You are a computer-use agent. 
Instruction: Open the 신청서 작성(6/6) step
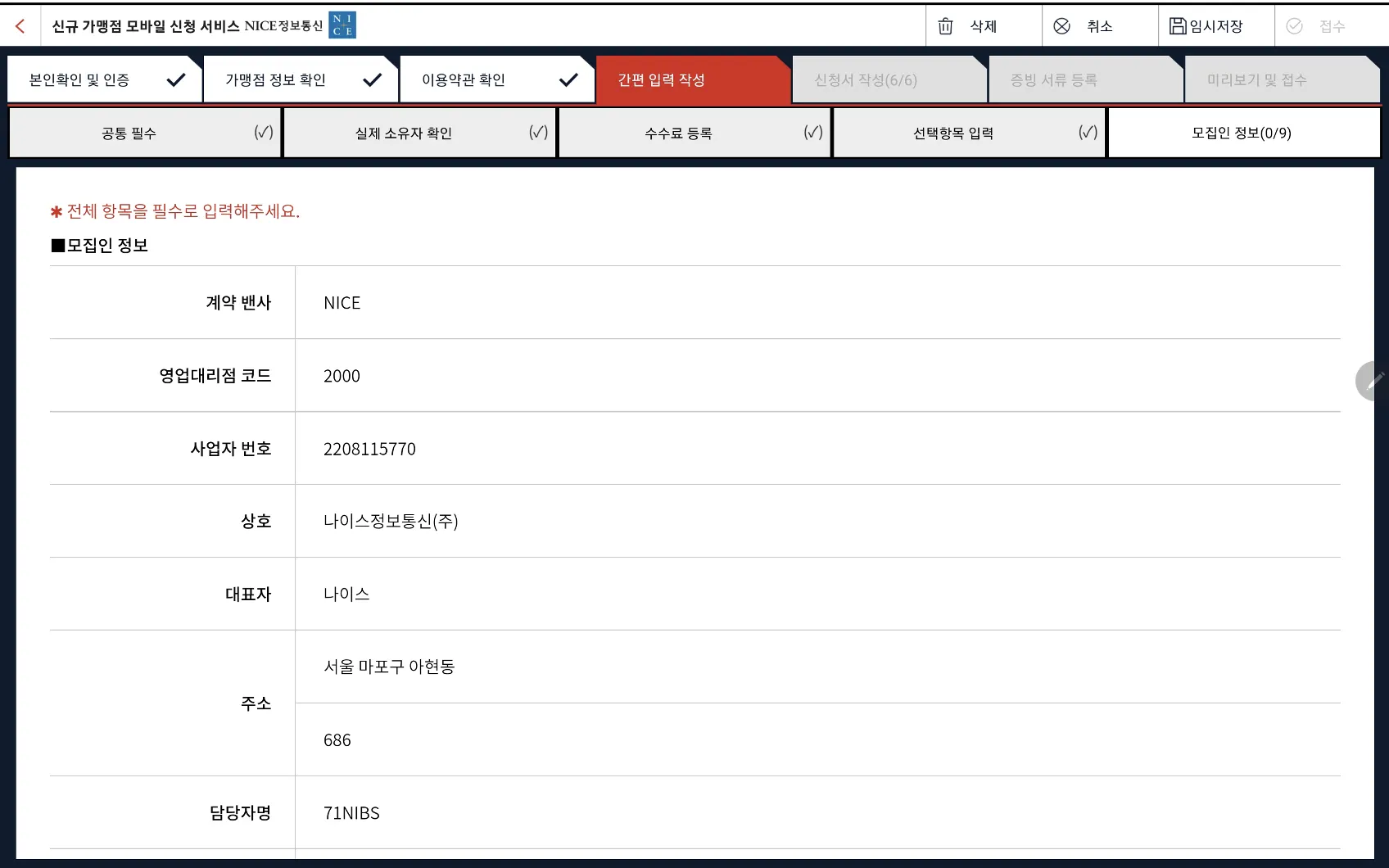[x=889, y=79]
